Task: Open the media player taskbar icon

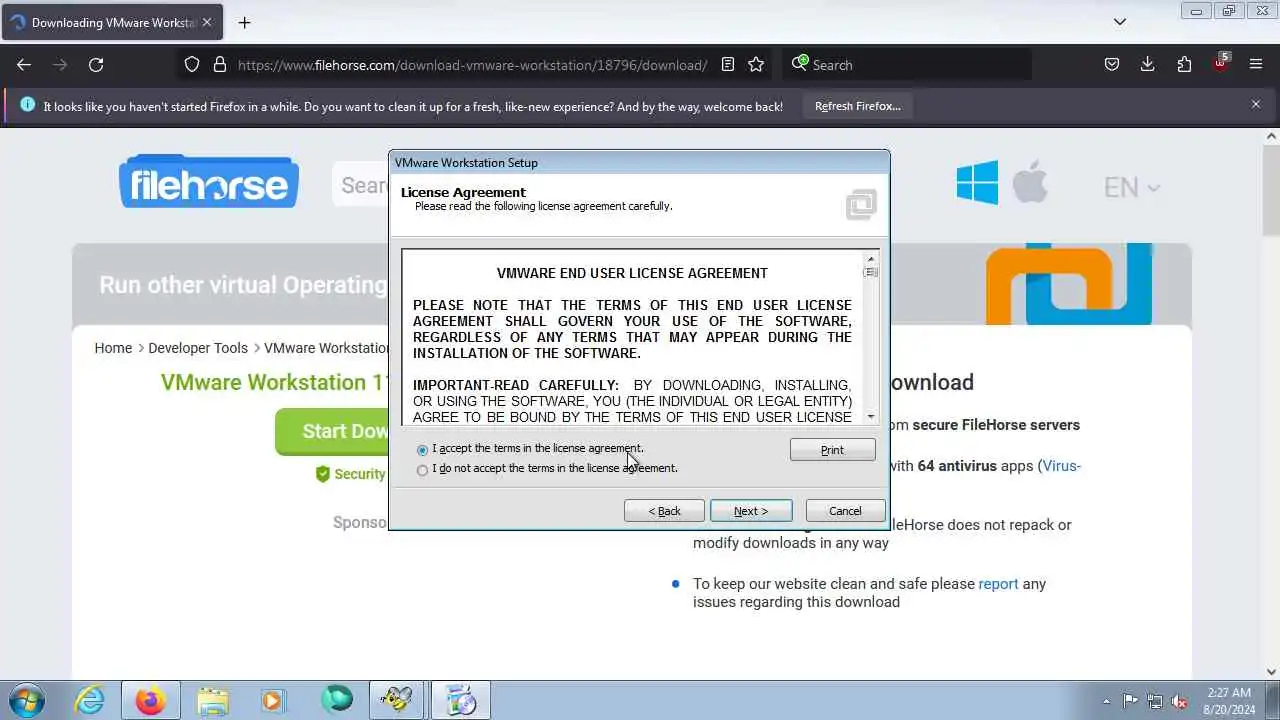Action: [273, 700]
